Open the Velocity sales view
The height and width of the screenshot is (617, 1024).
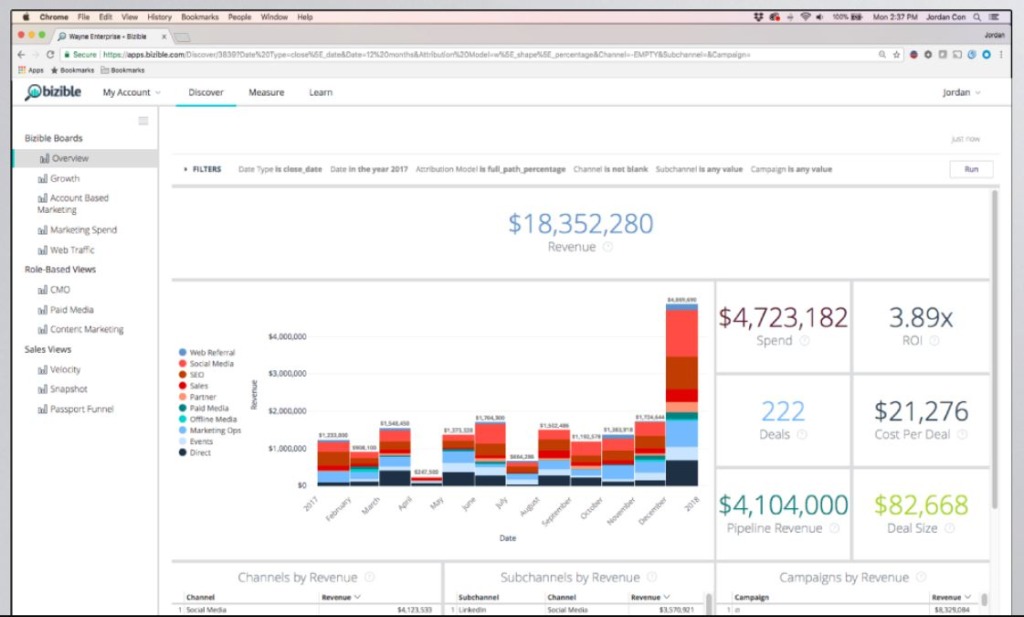(x=65, y=370)
